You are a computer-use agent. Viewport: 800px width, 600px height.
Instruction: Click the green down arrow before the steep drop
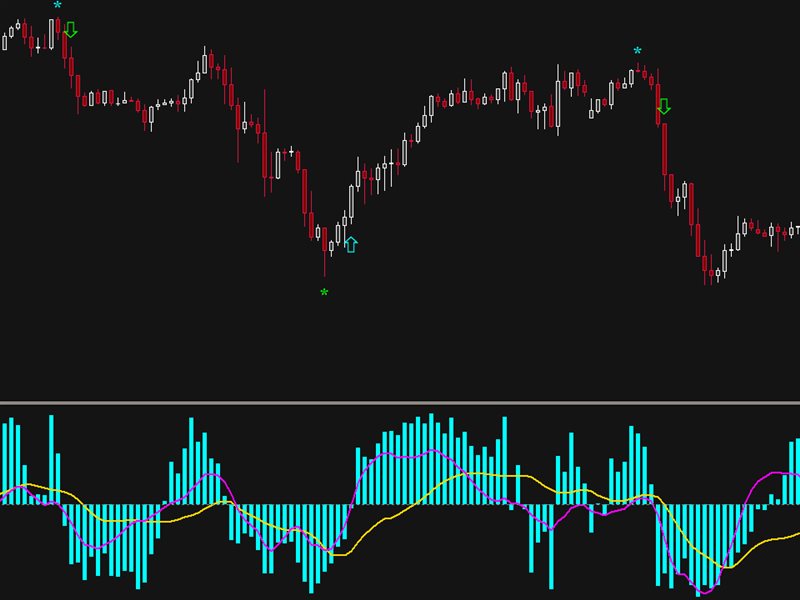[664, 106]
